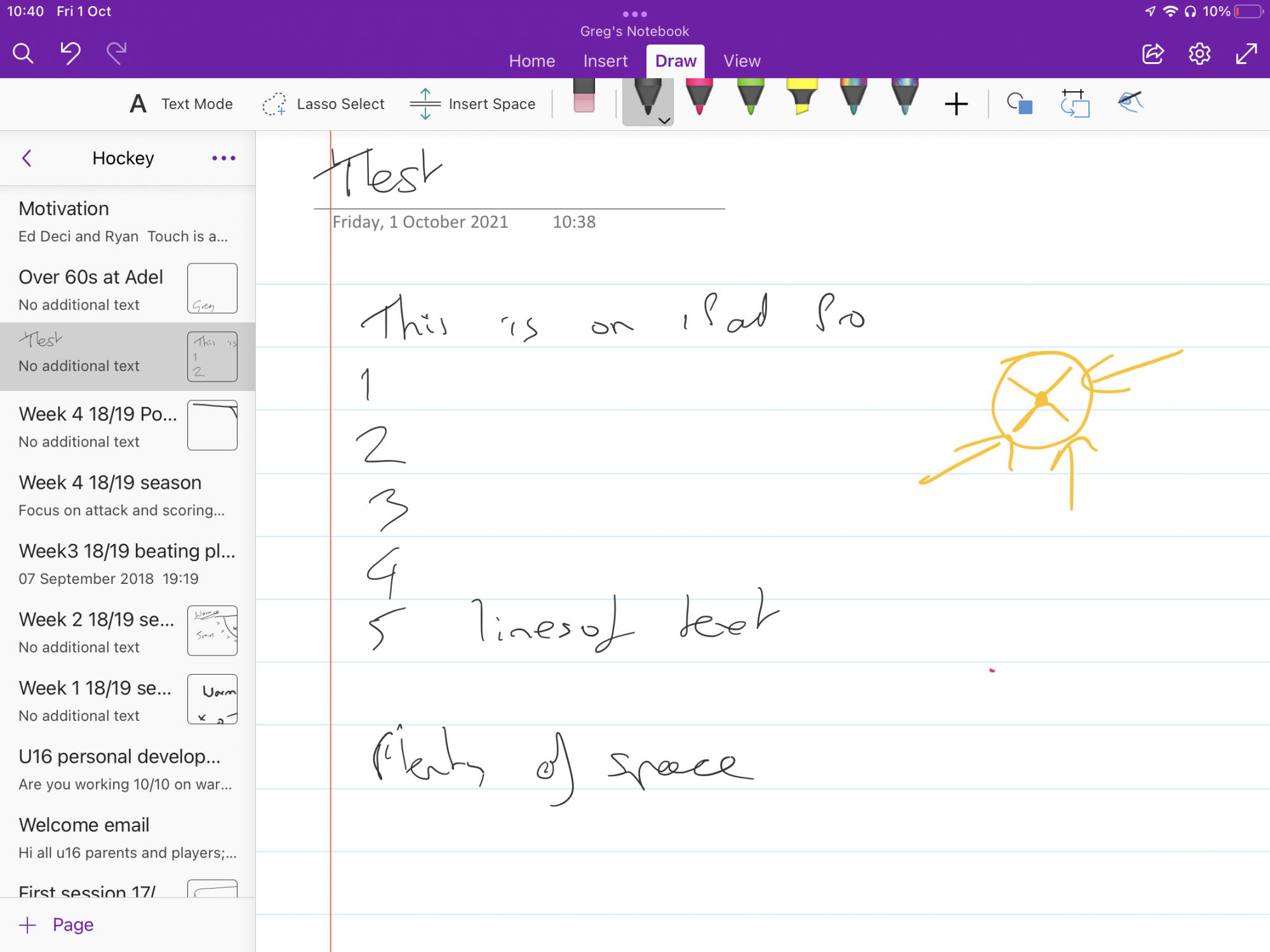The width and height of the screenshot is (1270, 952).
Task: Open the Shapes tool
Action: [x=1019, y=103]
